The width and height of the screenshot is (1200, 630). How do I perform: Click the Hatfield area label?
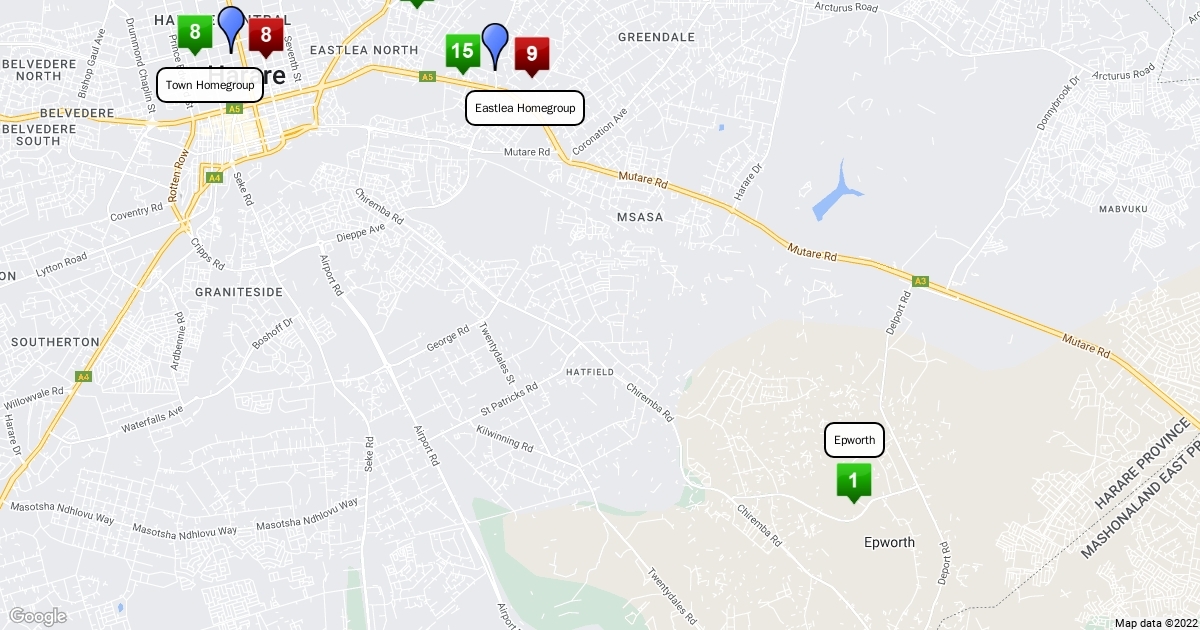coord(589,371)
